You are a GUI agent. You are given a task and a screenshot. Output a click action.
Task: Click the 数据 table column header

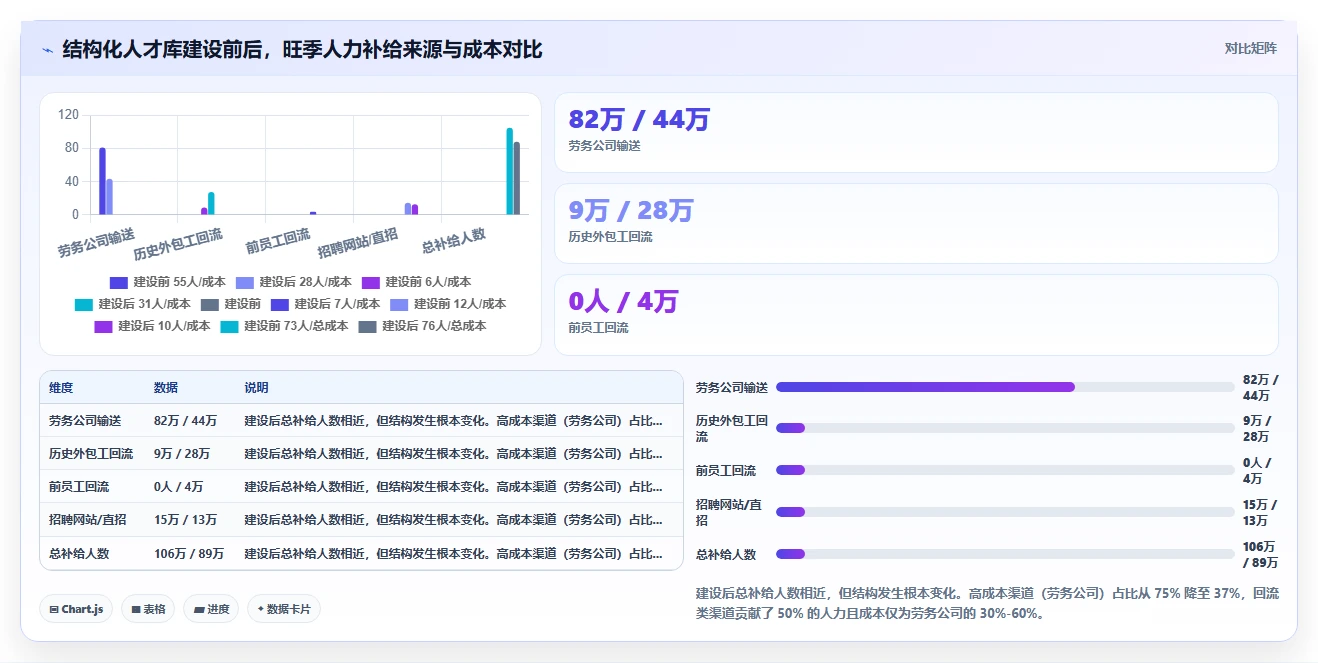coord(166,388)
